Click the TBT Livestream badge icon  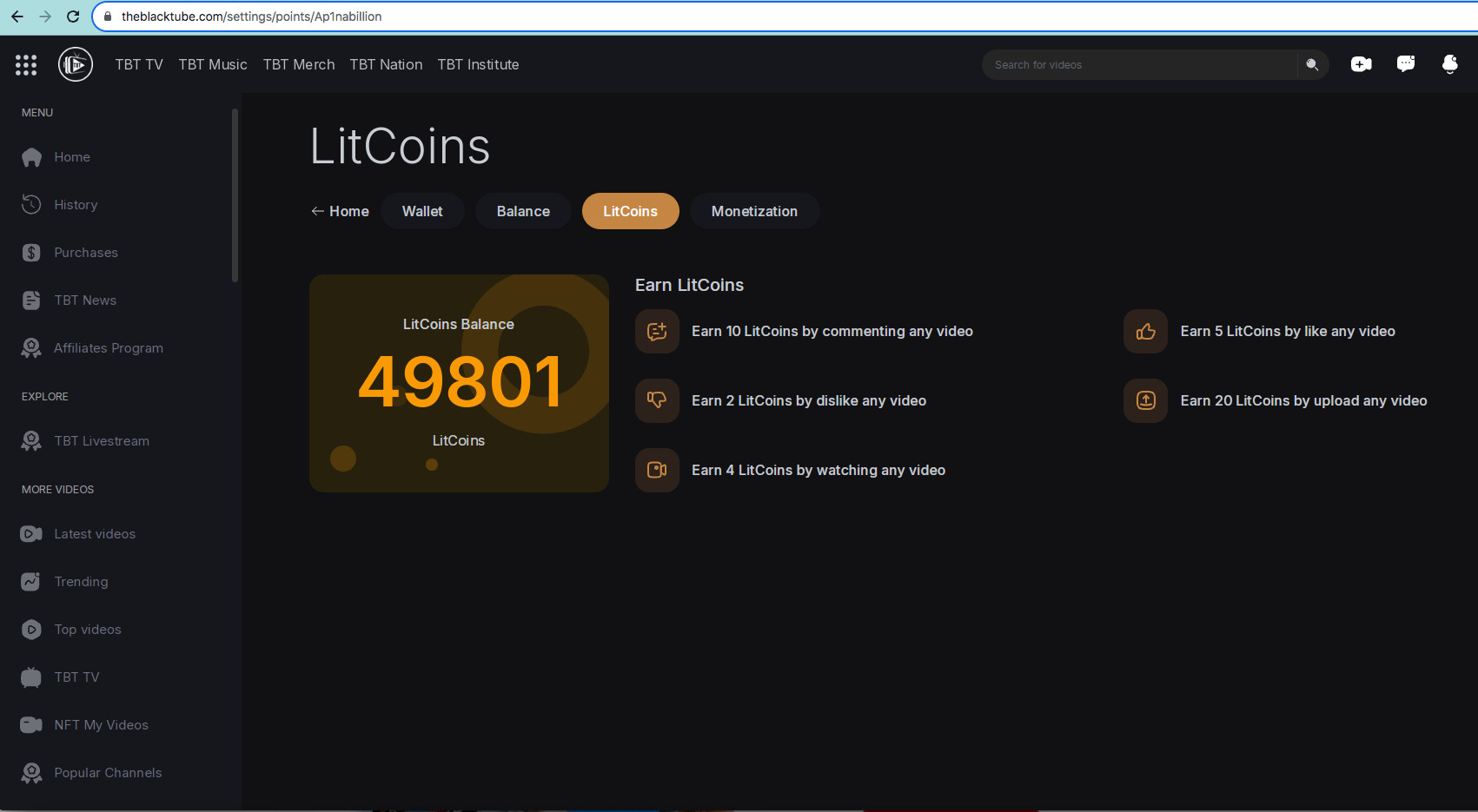(31, 441)
